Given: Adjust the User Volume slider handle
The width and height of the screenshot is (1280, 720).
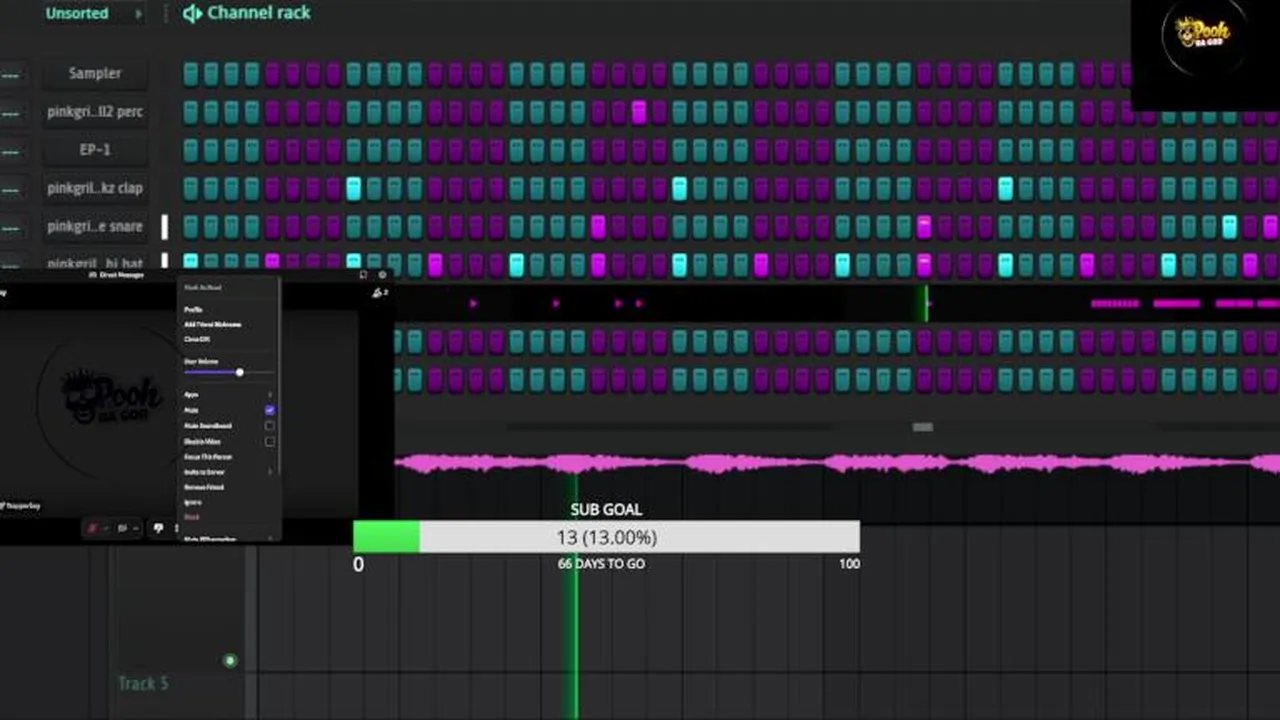Looking at the screenshot, I should [239, 372].
